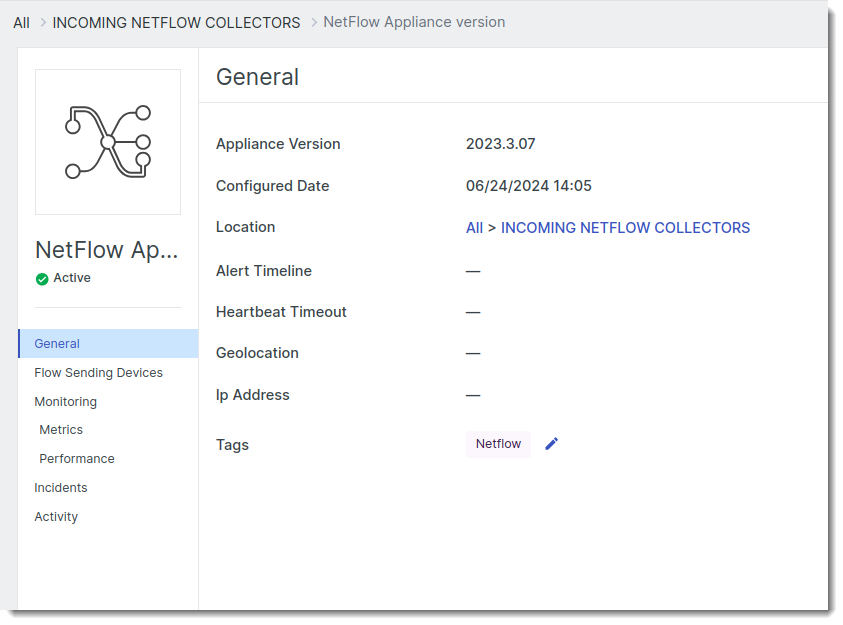Click the chevron after All breadcrumb

point(43,23)
